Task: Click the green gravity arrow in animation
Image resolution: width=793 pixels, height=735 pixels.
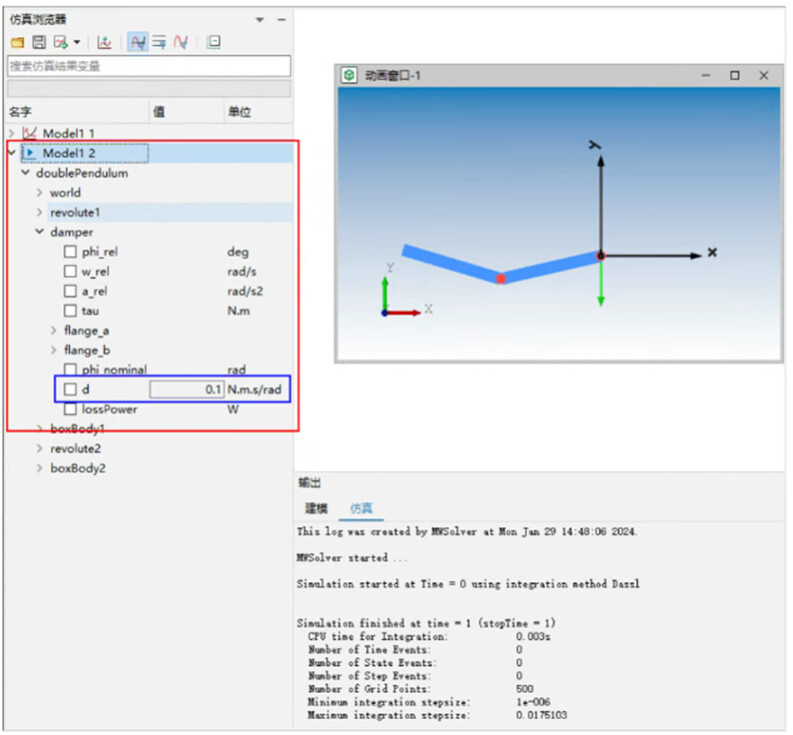Action: (601, 283)
